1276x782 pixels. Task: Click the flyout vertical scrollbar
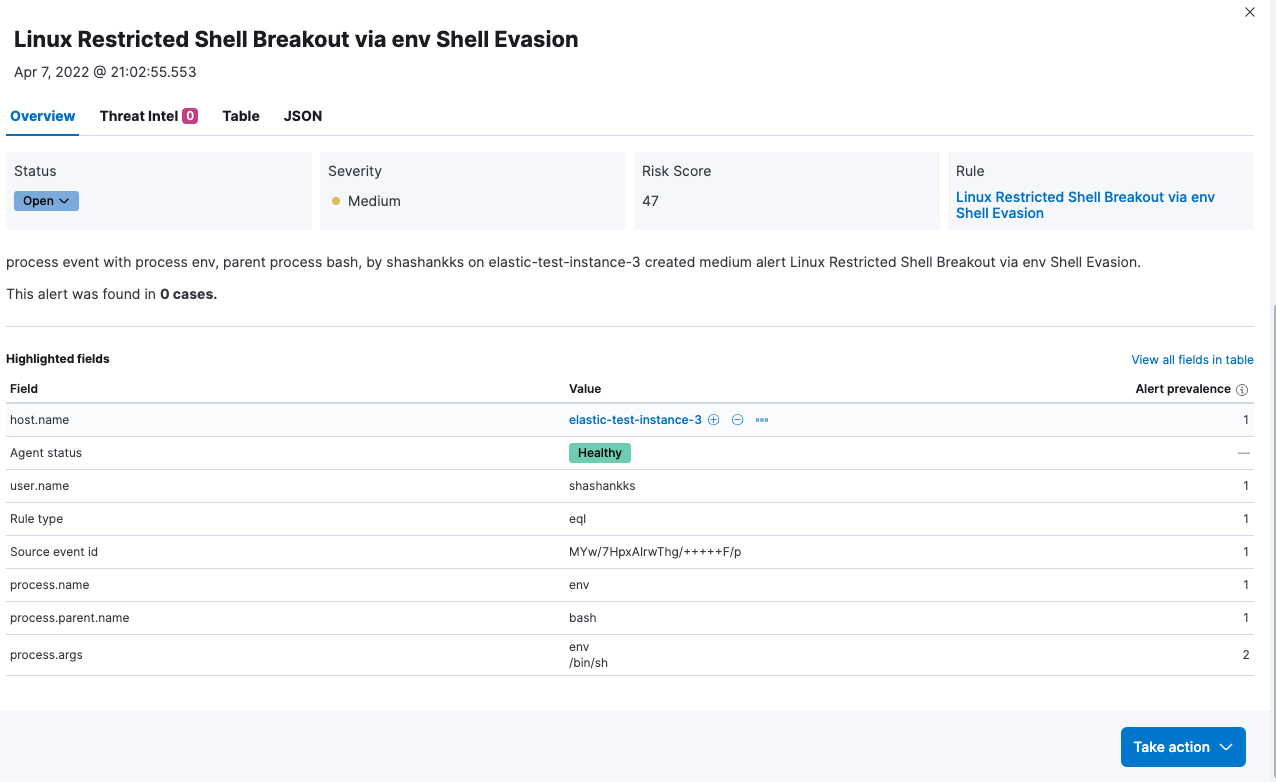tap(1272, 540)
